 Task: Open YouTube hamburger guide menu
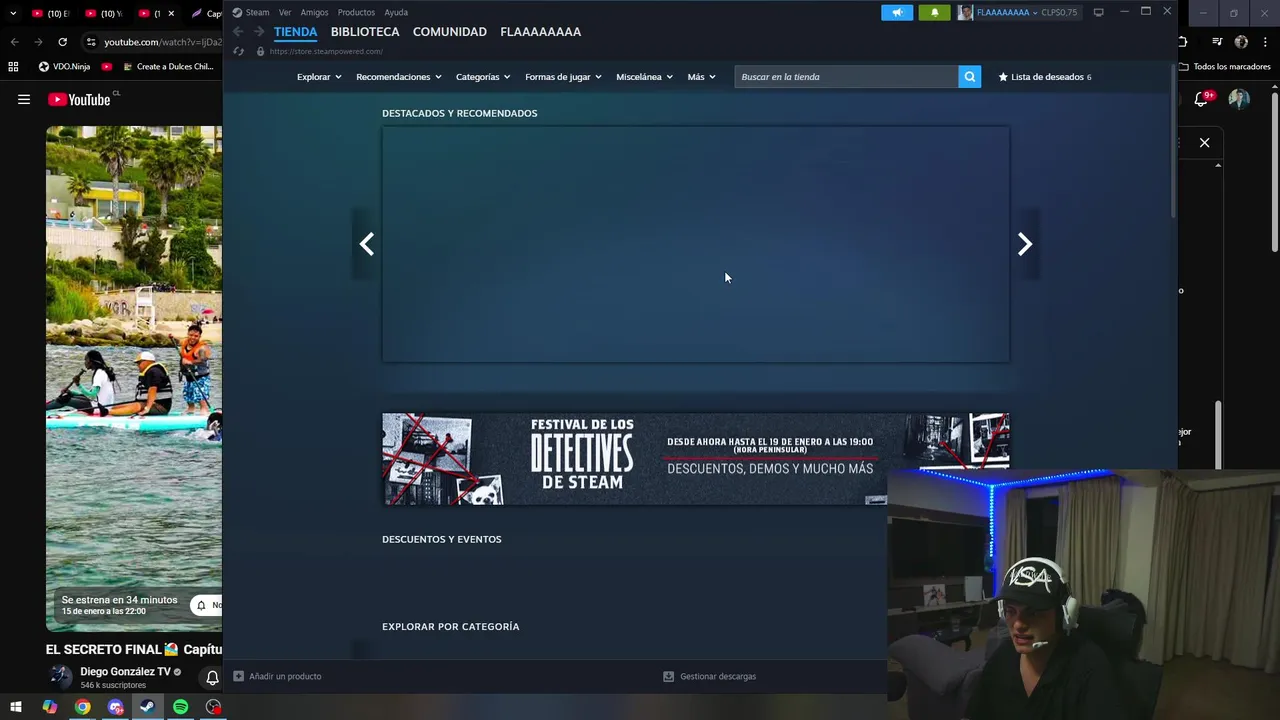click(x=24, y=99)
